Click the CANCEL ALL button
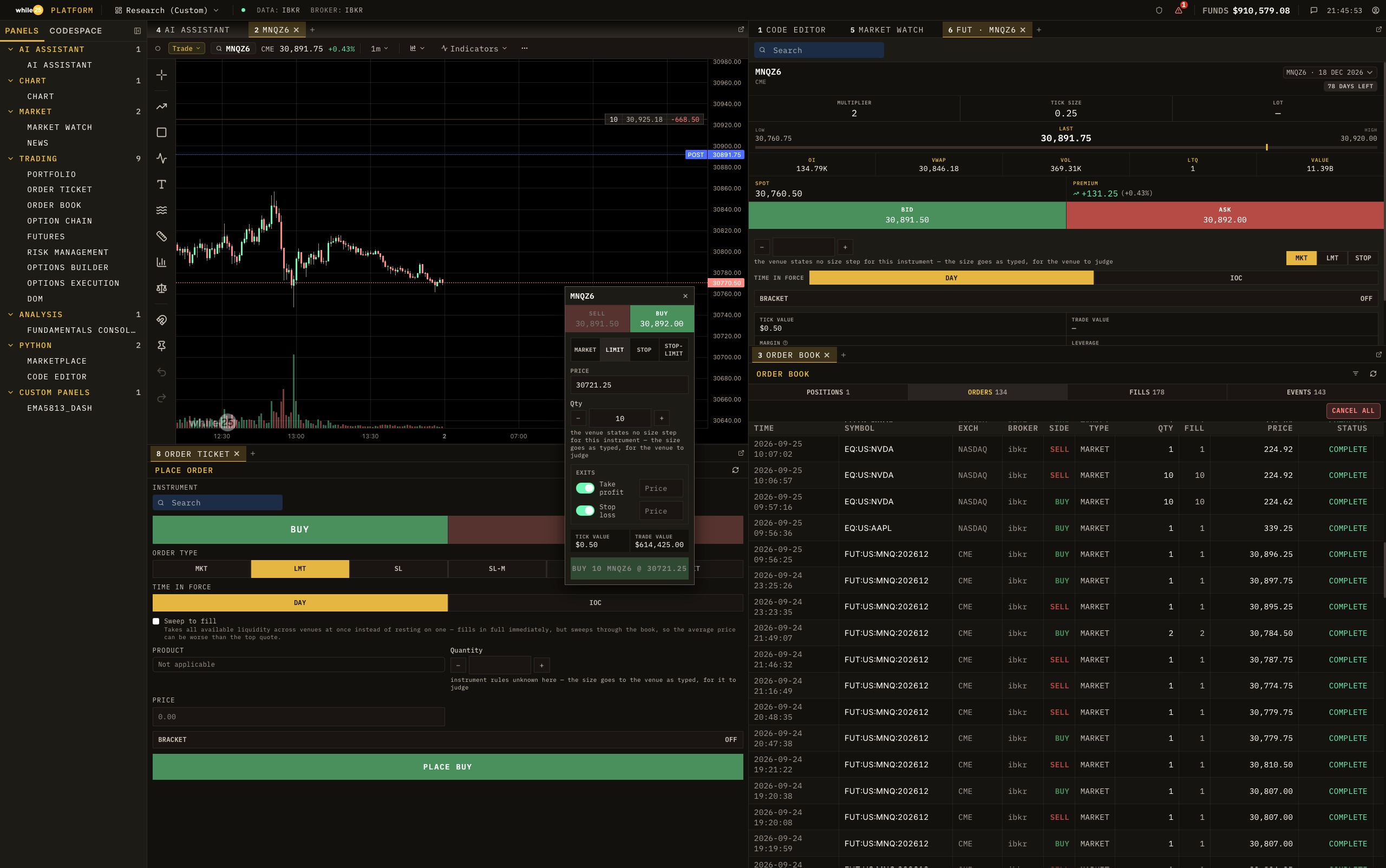 point(1352,411)
